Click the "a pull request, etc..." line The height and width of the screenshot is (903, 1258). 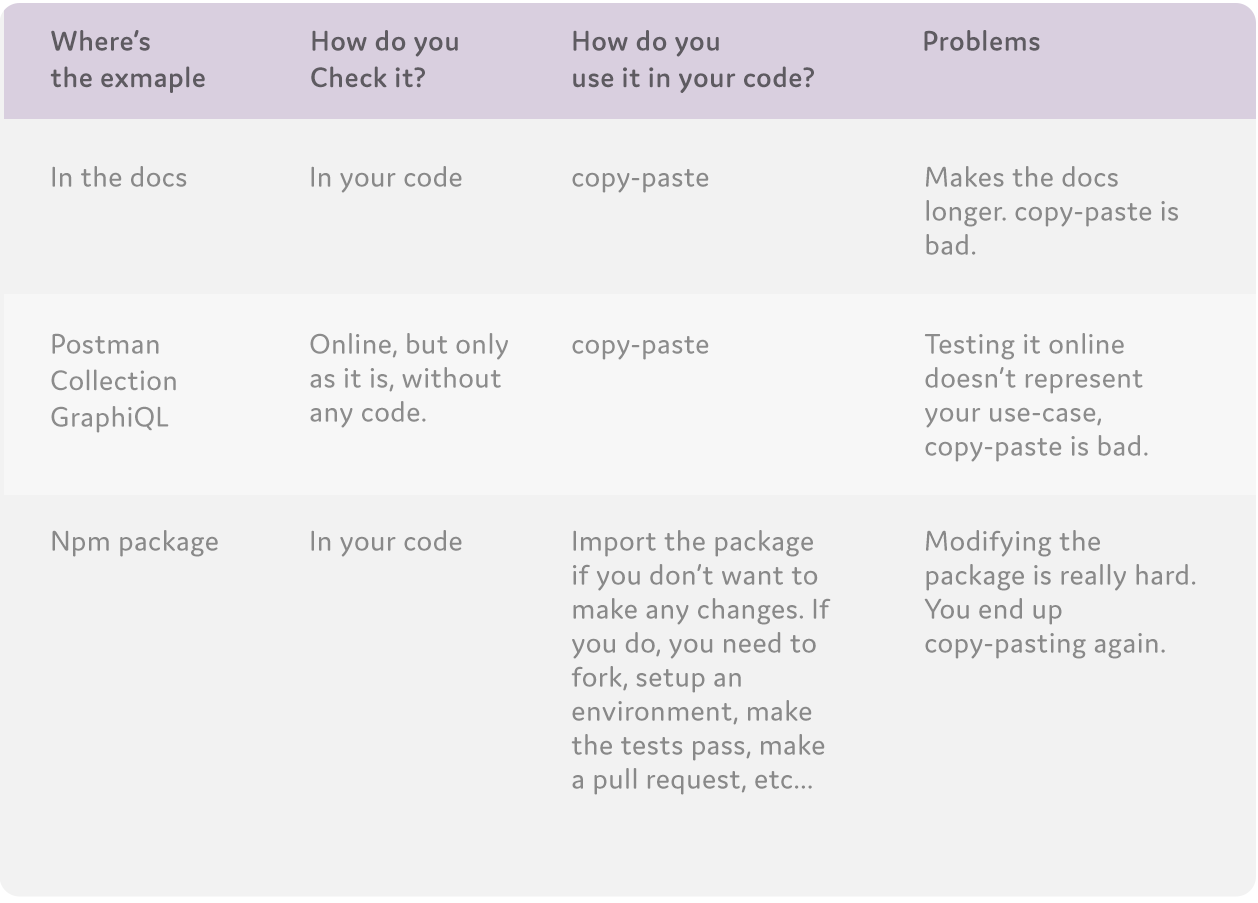692,780
